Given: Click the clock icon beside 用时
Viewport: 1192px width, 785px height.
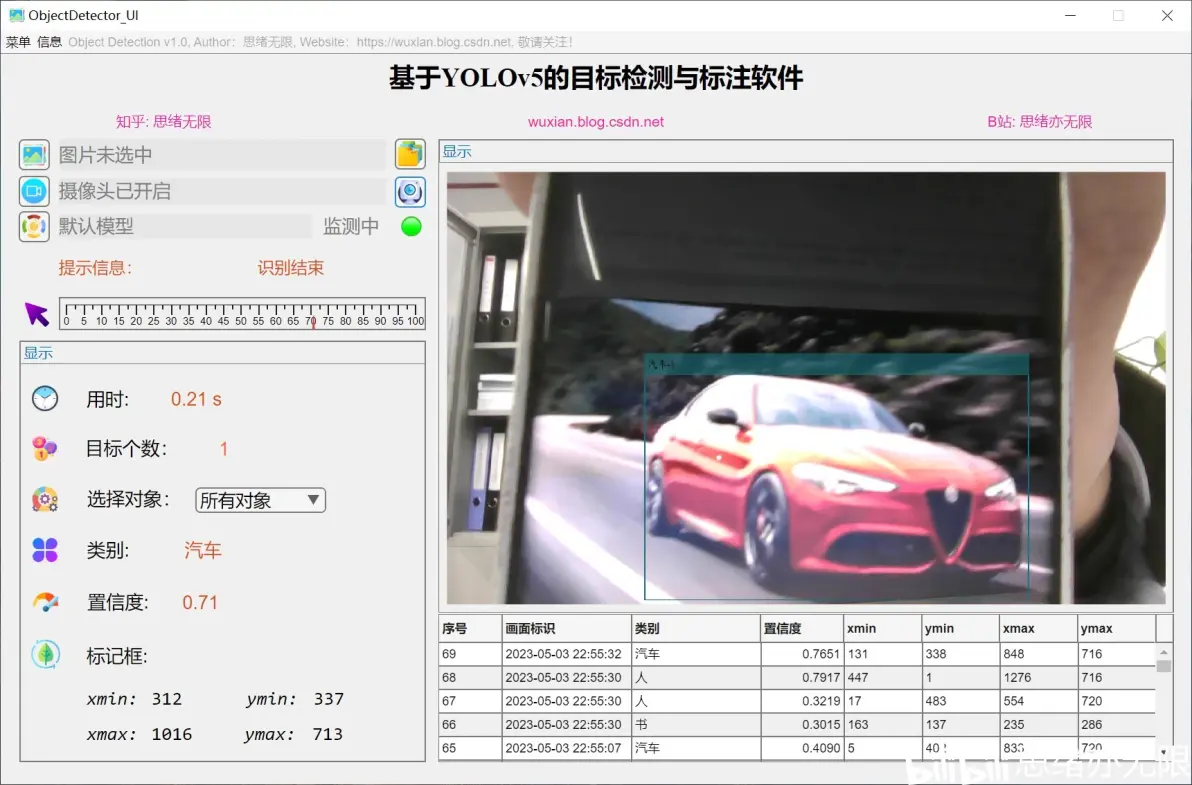Looking at the screenshot, I should pos(45,398).
